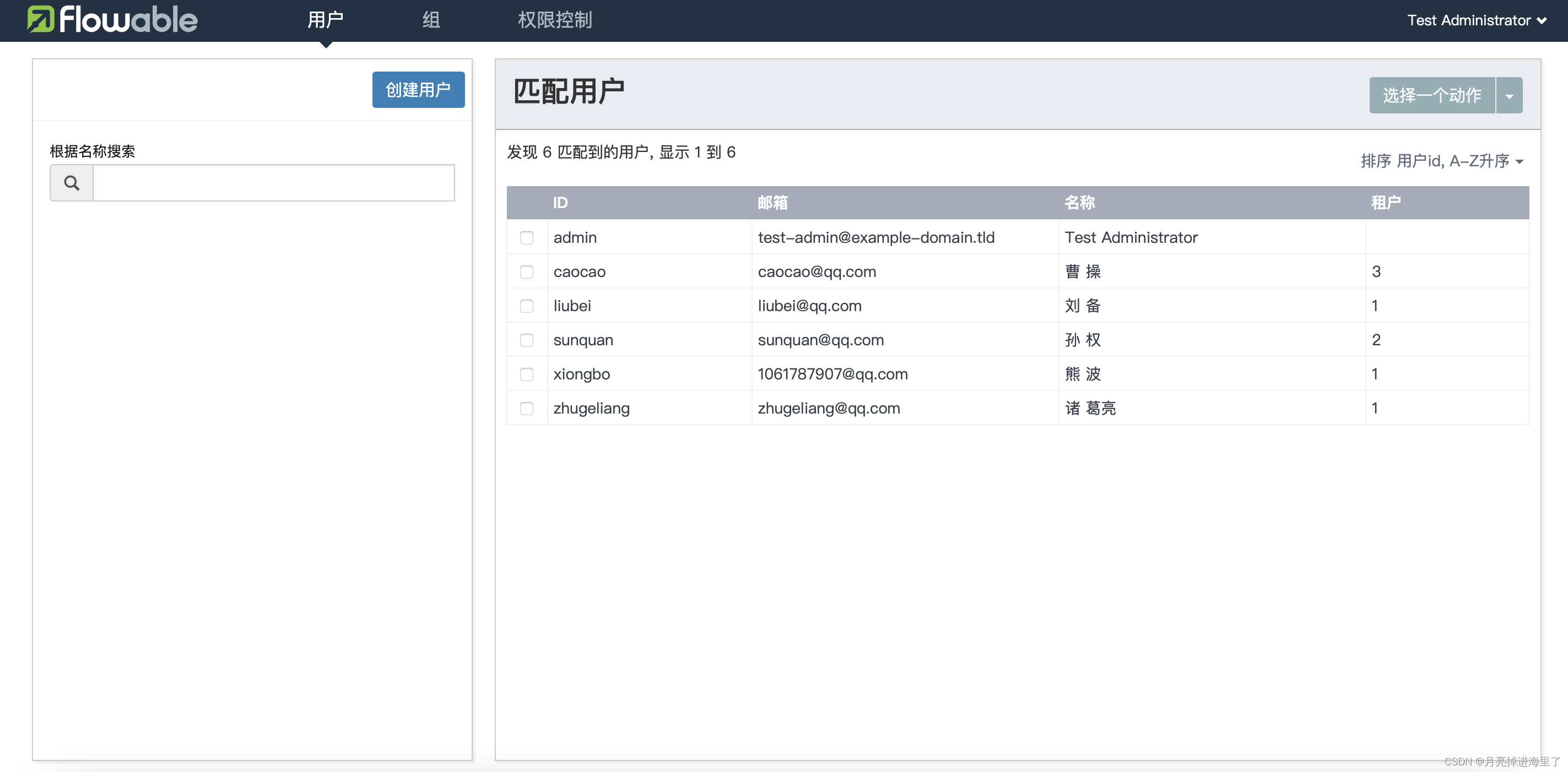
Task: Click the 发现 6 匹配到的用户 summary text
Action: coord(621,152)
